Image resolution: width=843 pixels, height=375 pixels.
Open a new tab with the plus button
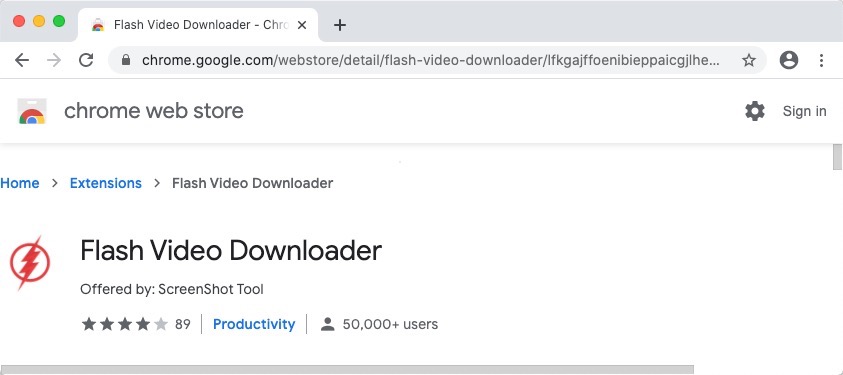click(340, 25)
